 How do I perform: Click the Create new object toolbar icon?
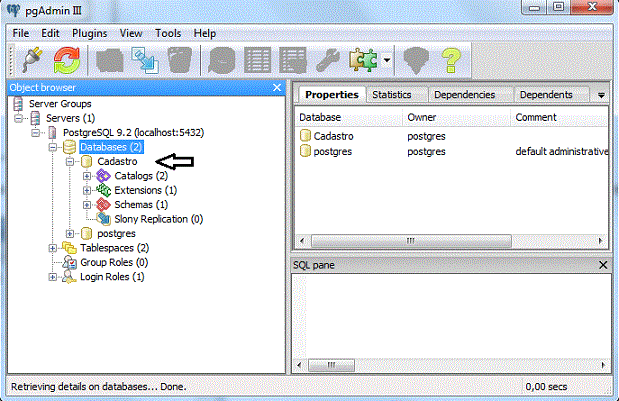tap(145, 60)
